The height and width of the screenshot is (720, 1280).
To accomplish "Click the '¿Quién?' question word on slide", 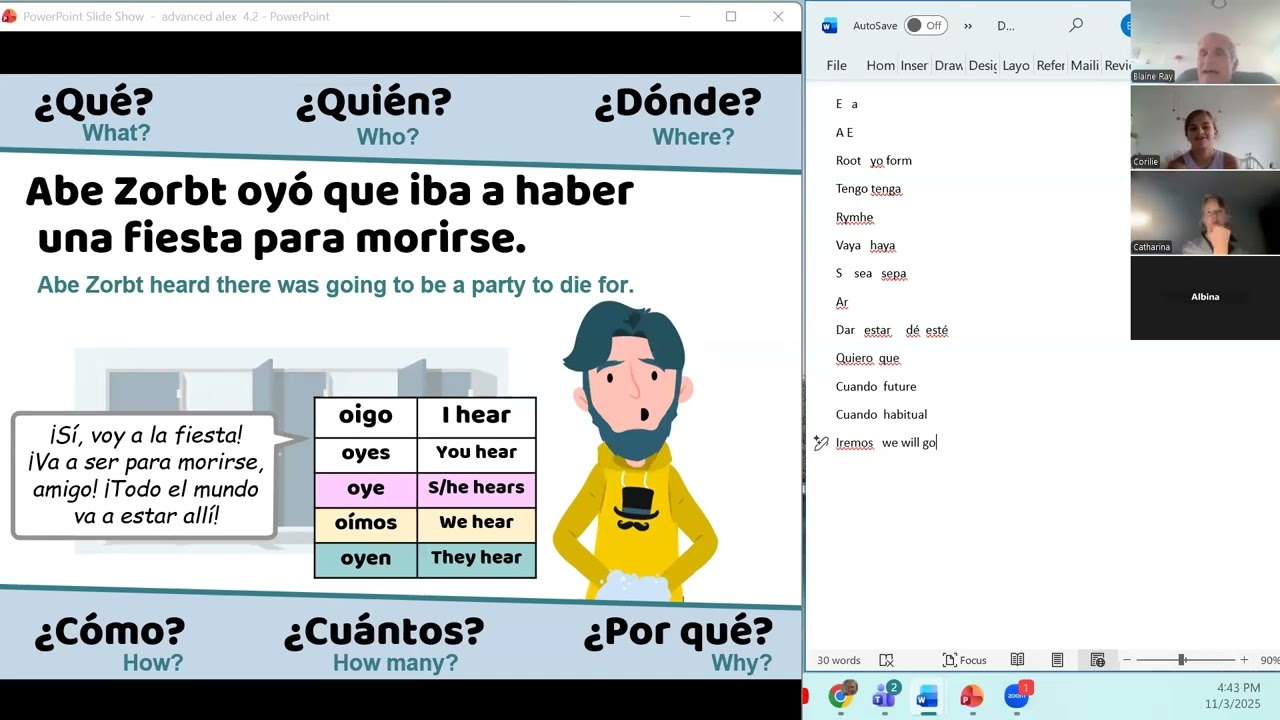I will (374, 103).
